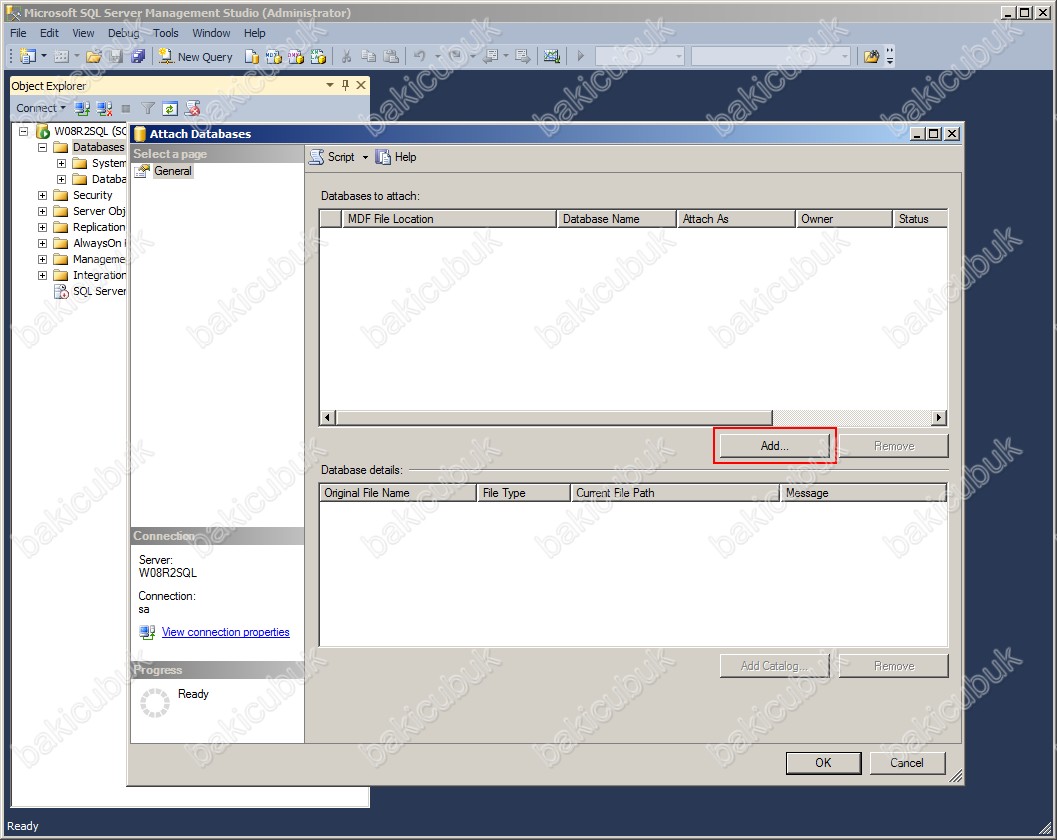Collapse the W08R2SQL server node
The width and height of the screenshot is (1057, 840).
[23, 131]
